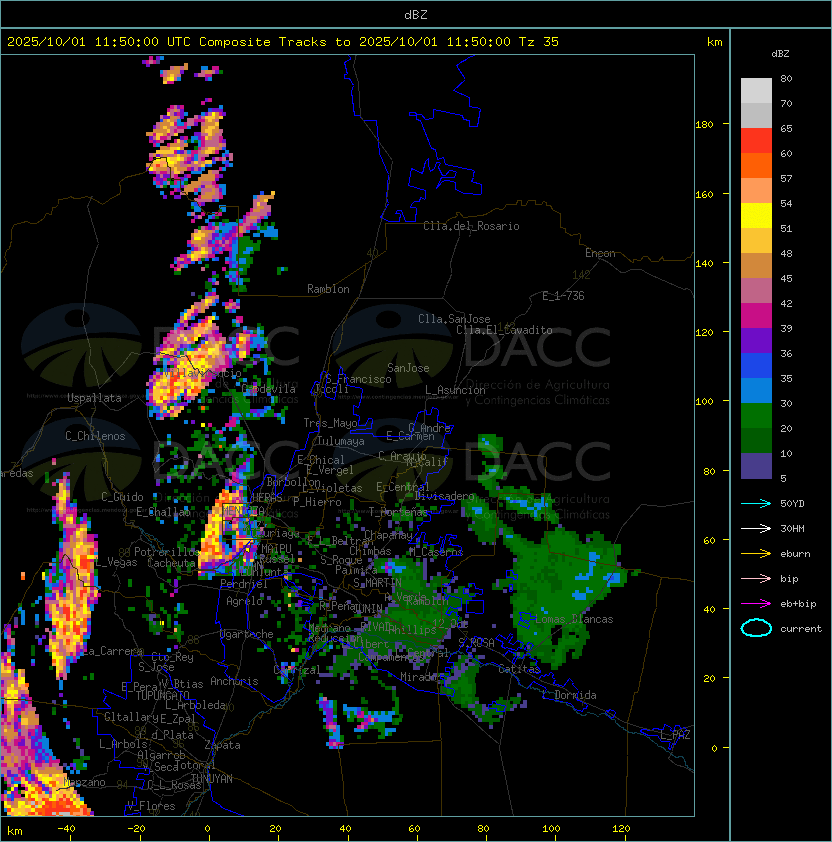Click the '180' tick on vertical axis
Screen dimensions: 832x842
click(704, 124)
